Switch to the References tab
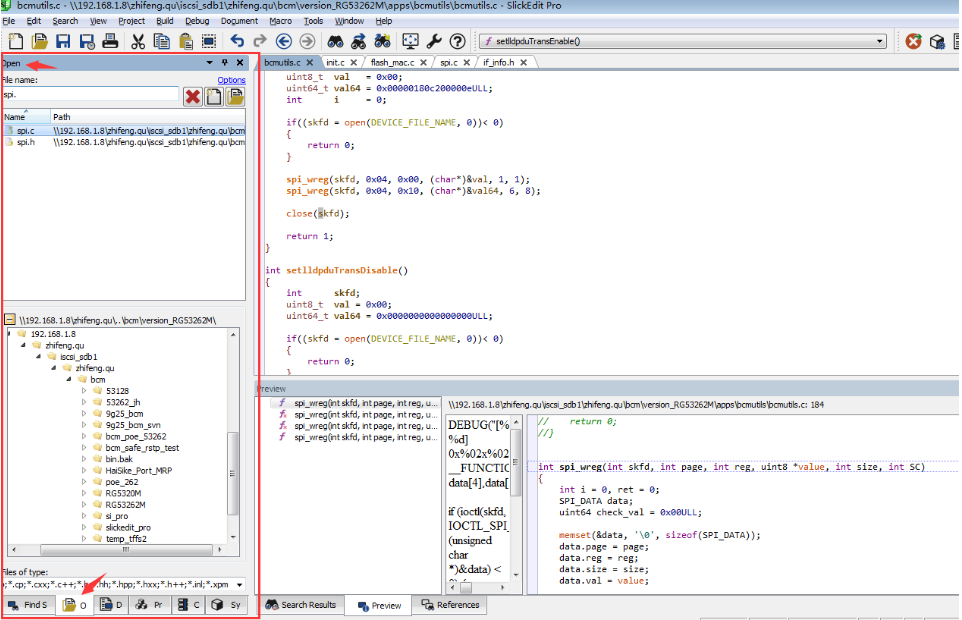Viewport: 962px width, 620px height. pos(449,605)
